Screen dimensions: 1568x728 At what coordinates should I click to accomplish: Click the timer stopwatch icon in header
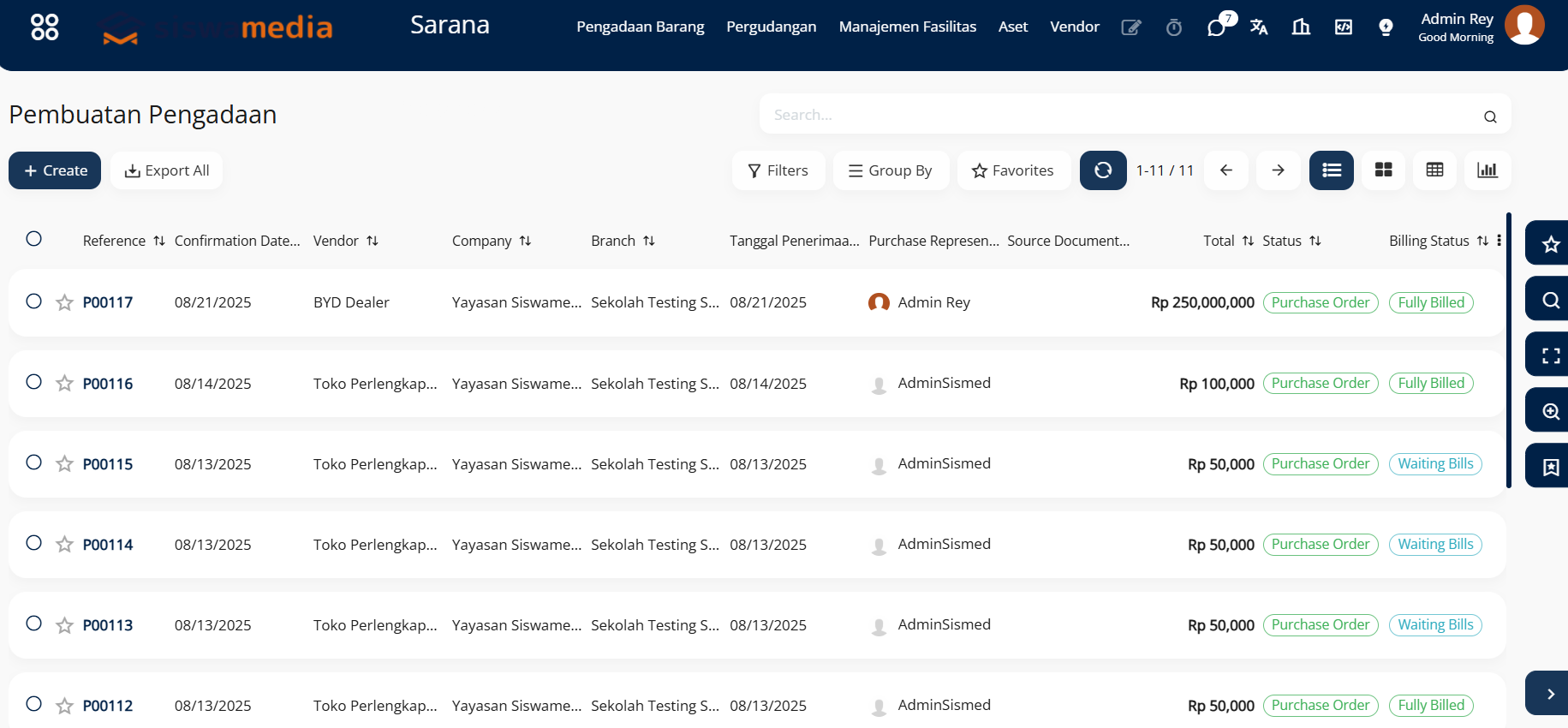[1173, 27]
